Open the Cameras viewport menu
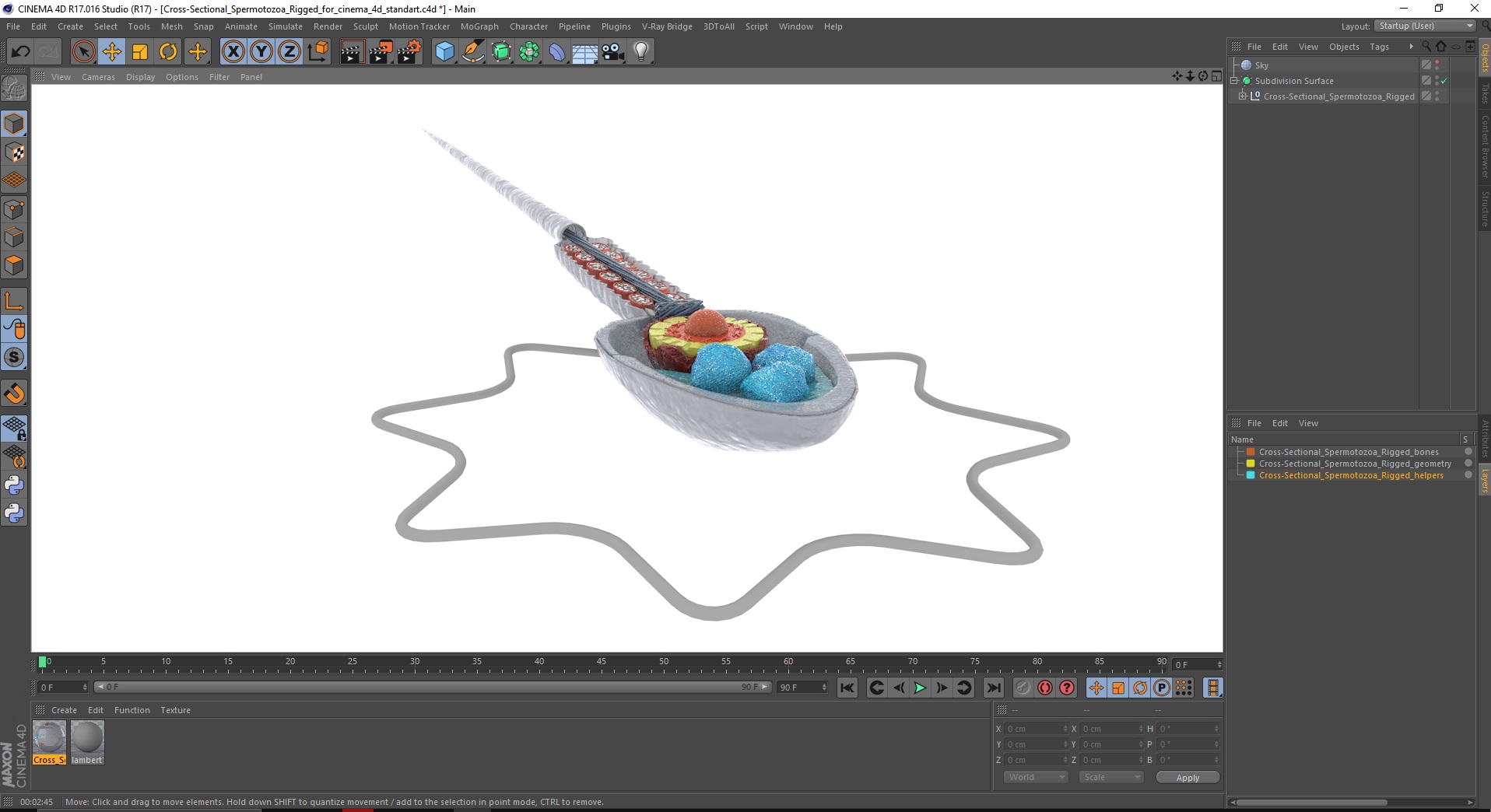 coord(98,77)
